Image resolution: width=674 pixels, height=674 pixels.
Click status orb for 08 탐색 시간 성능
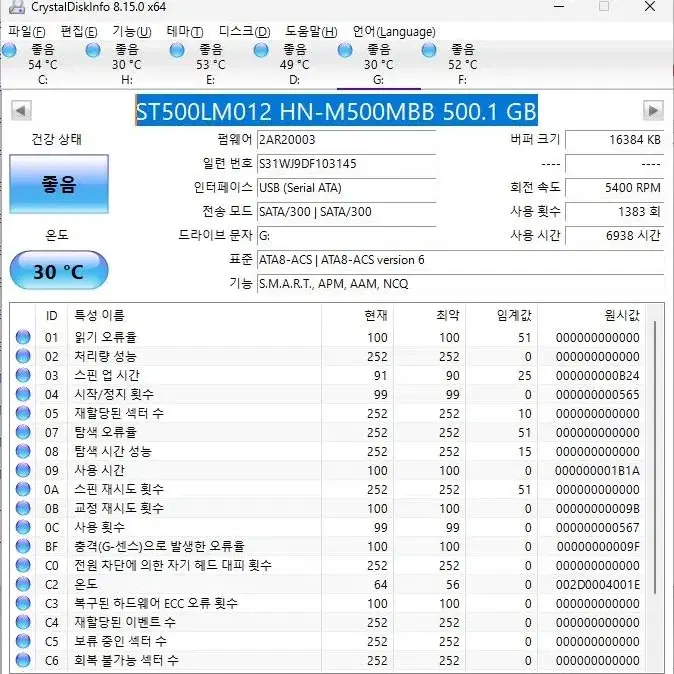[x=23, y=451]
